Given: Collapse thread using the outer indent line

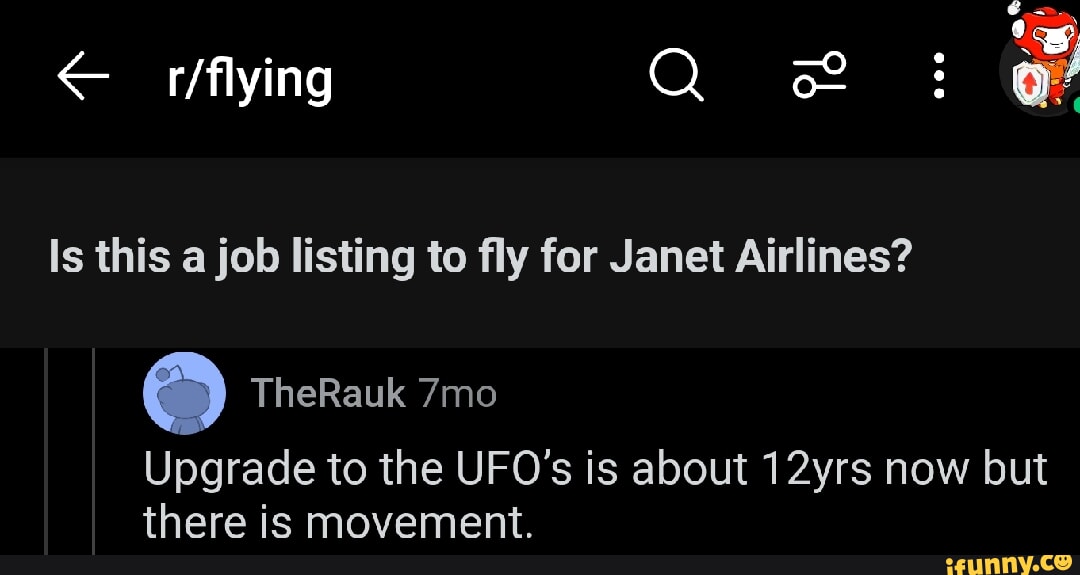Looking at the screenshot, I should 46,450.
